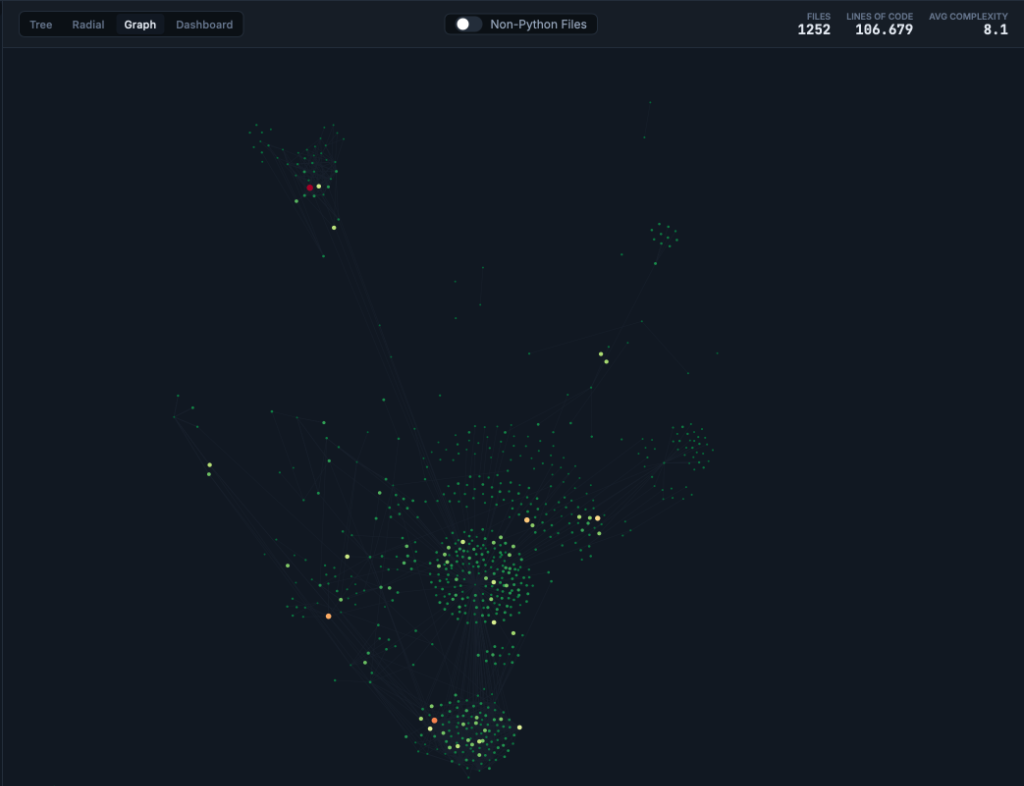Click the Non-Python Files label text
Screen dimensions: 1024x786
538,24
